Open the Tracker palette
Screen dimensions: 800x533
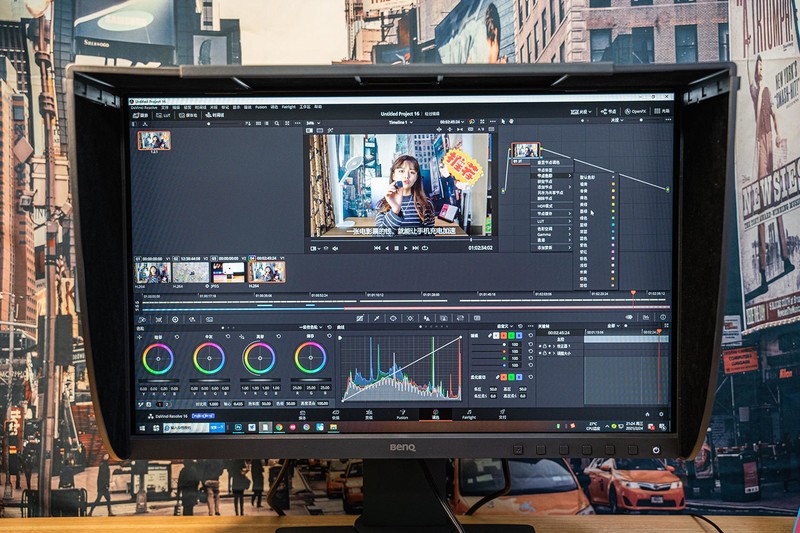(410, 318)
